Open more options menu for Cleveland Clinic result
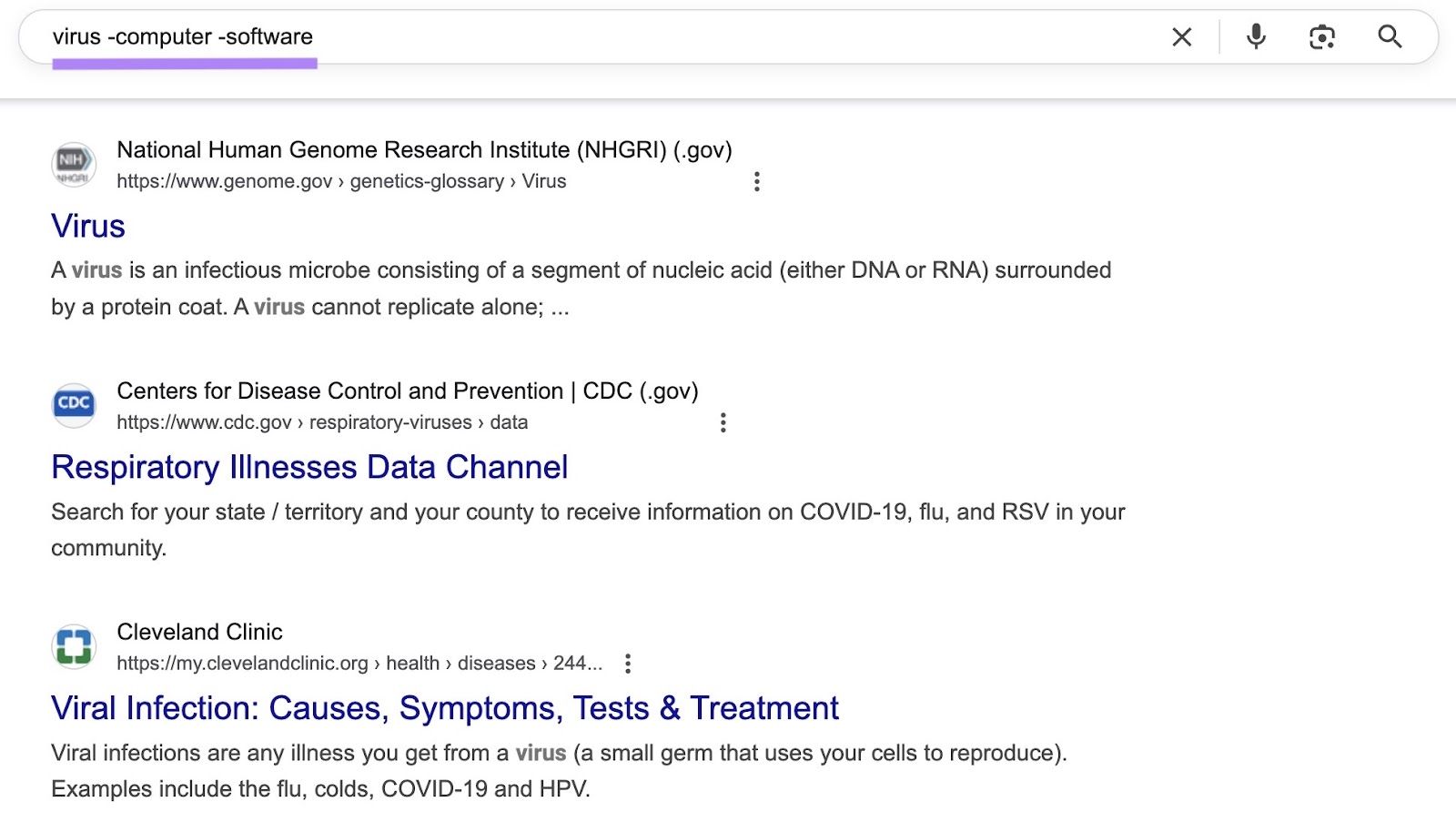 click(x=627, y=664)
